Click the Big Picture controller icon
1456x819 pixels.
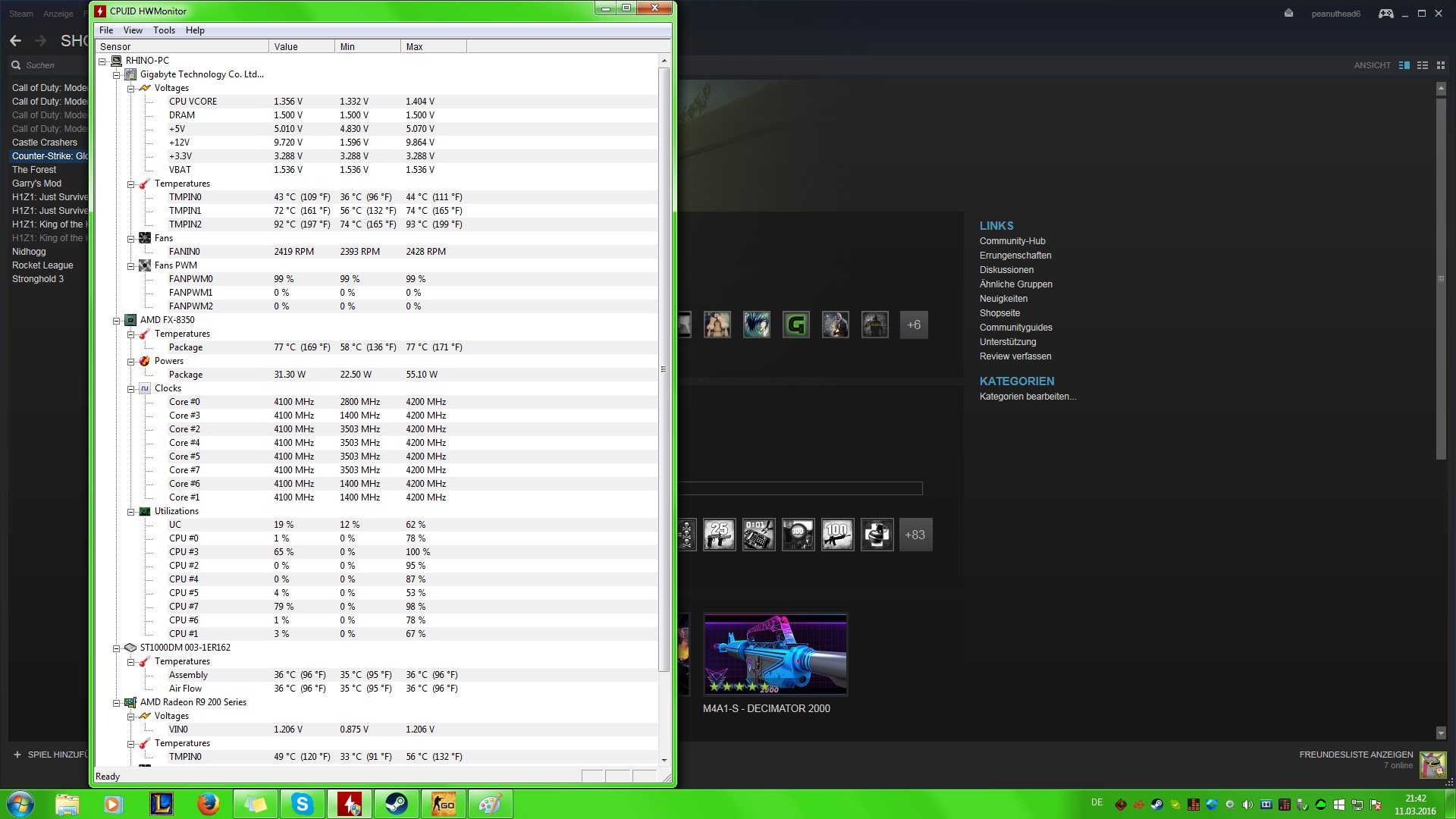point(1385,14)
